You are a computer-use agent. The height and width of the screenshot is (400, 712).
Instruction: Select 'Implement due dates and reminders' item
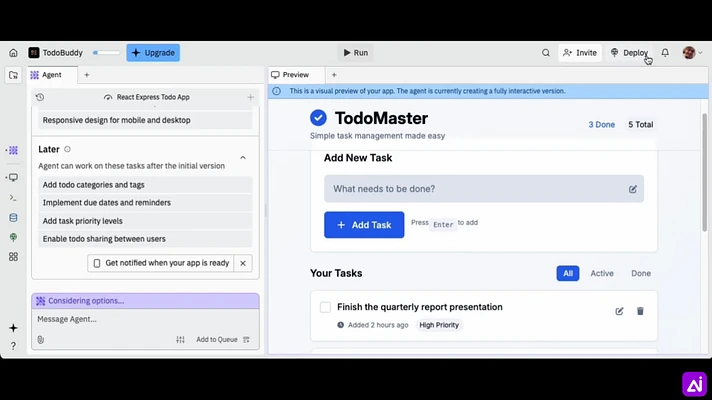[145, 202]
